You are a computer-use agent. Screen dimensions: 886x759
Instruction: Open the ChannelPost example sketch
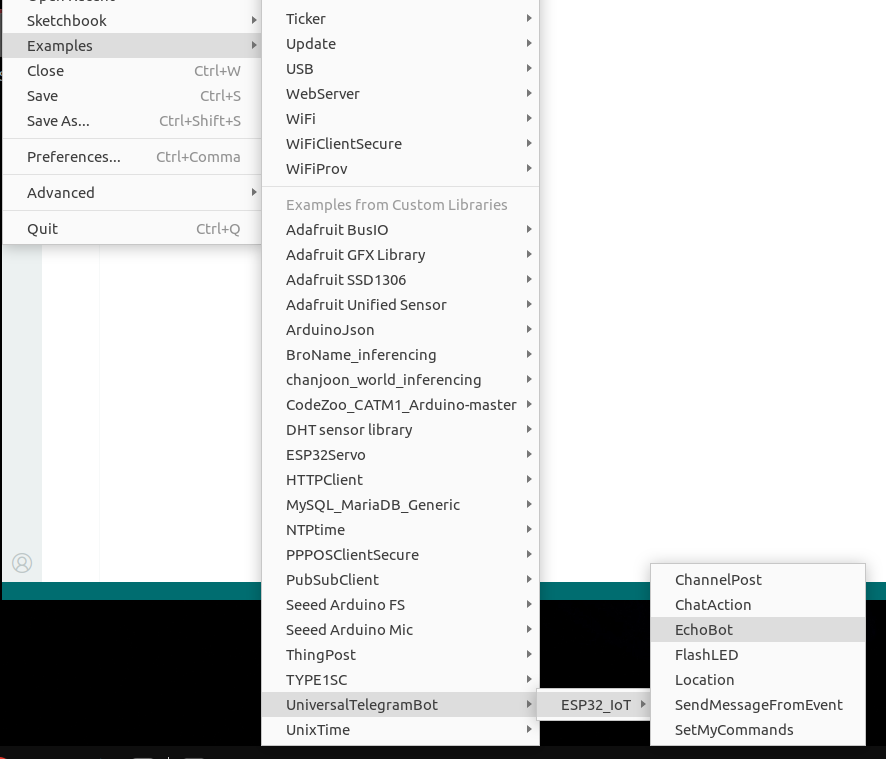click(x=758, y=579)
